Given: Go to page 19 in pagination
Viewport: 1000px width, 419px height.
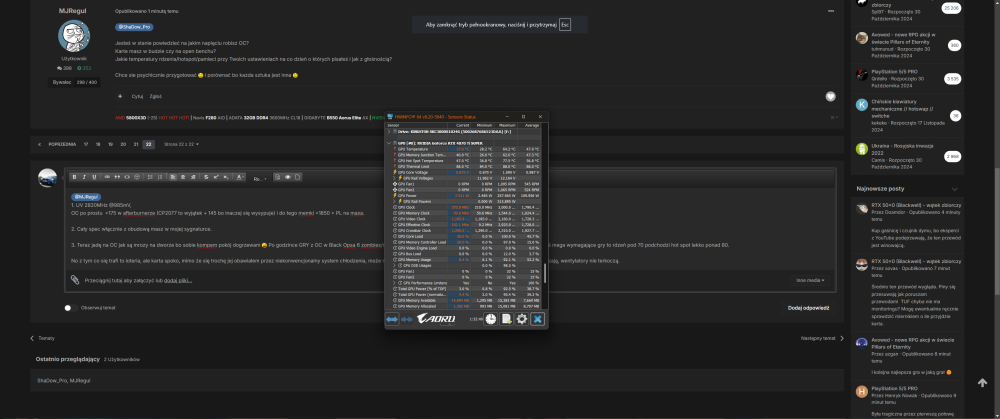Looking at the screenshot, I should tap(110, 145).
